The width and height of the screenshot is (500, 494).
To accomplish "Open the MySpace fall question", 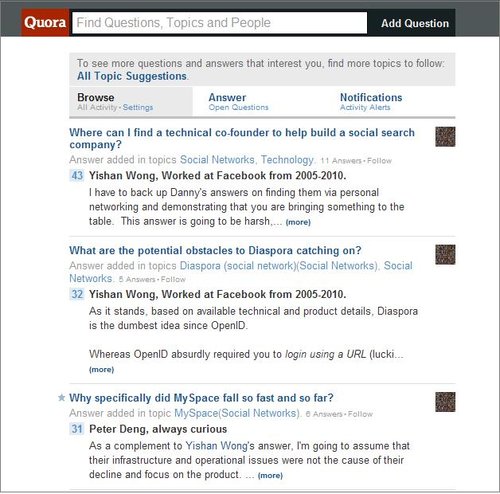I will (x=201, y=398).
